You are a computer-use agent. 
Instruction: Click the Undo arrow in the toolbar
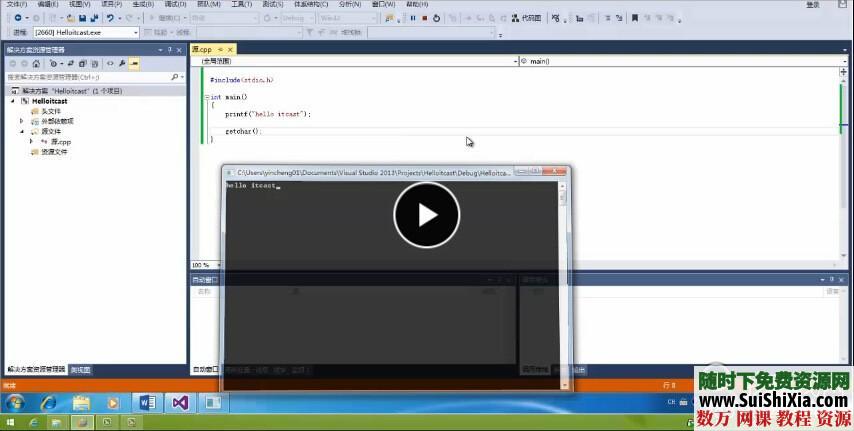click(110, 18)
